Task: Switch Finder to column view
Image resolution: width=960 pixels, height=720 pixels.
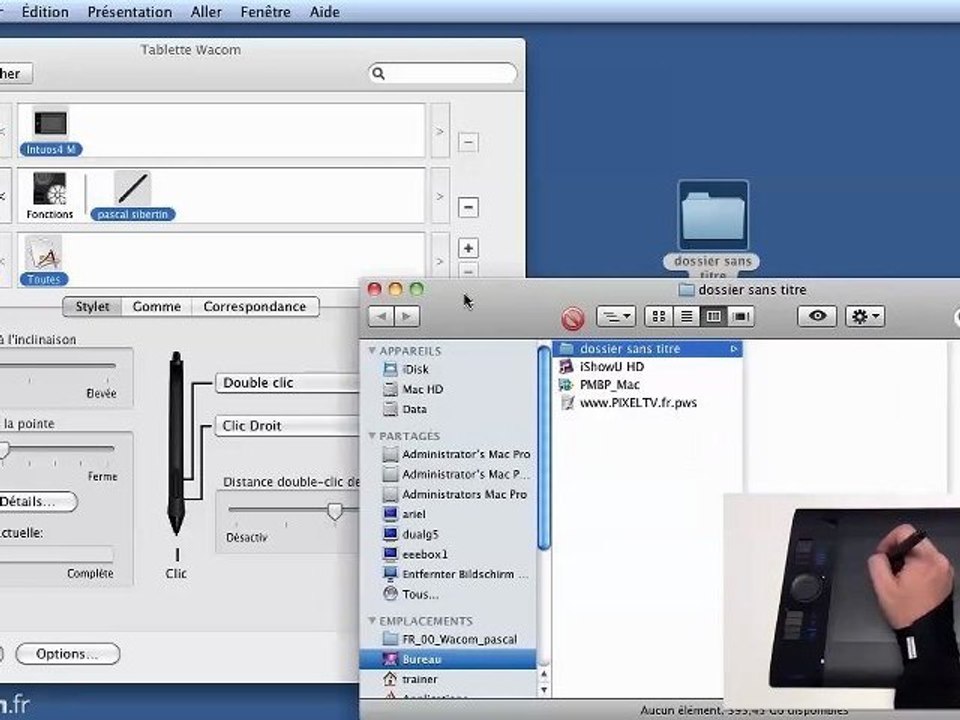Action: 714,316
